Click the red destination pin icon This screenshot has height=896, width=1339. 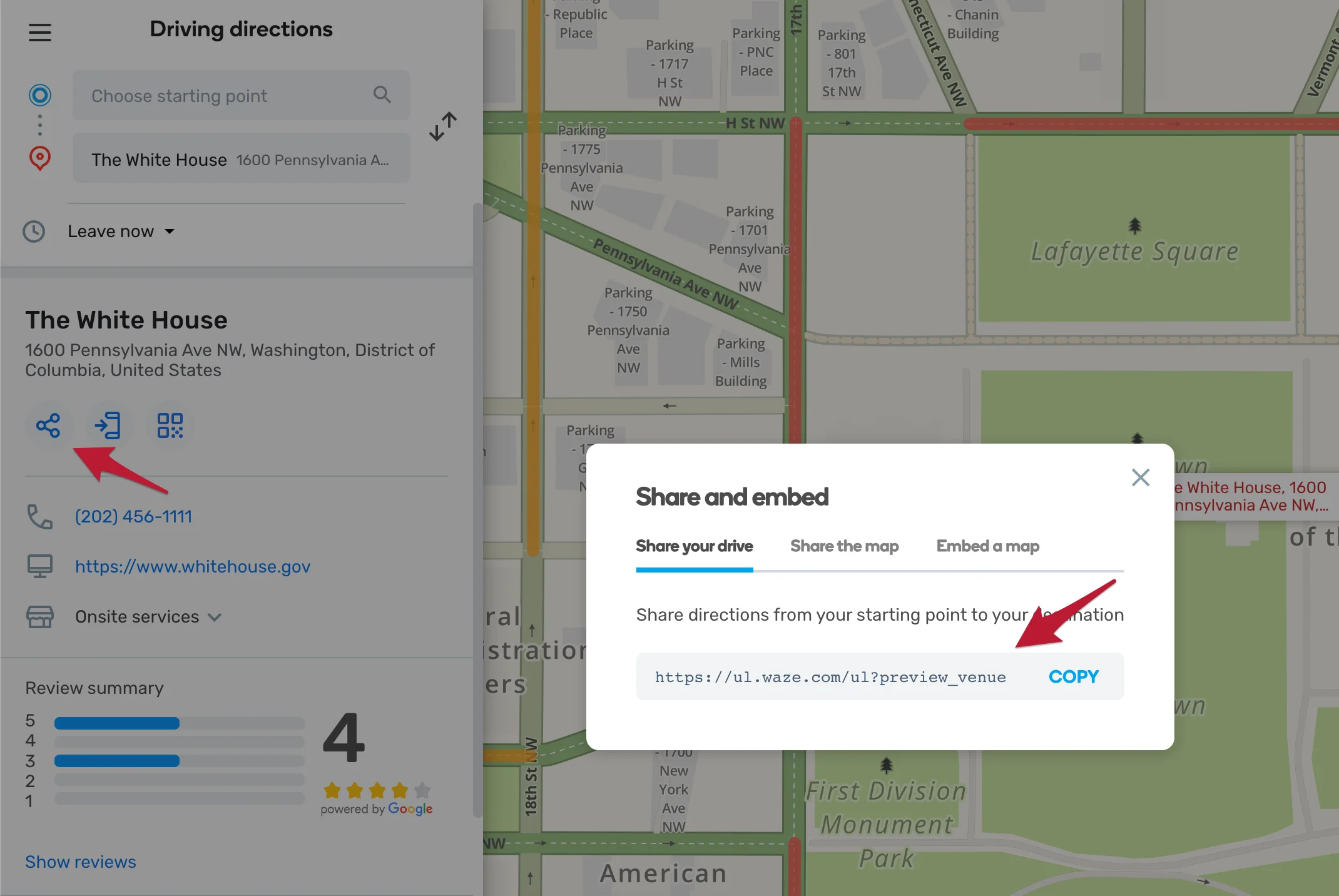pyautogui.click(x=40, y=158)
